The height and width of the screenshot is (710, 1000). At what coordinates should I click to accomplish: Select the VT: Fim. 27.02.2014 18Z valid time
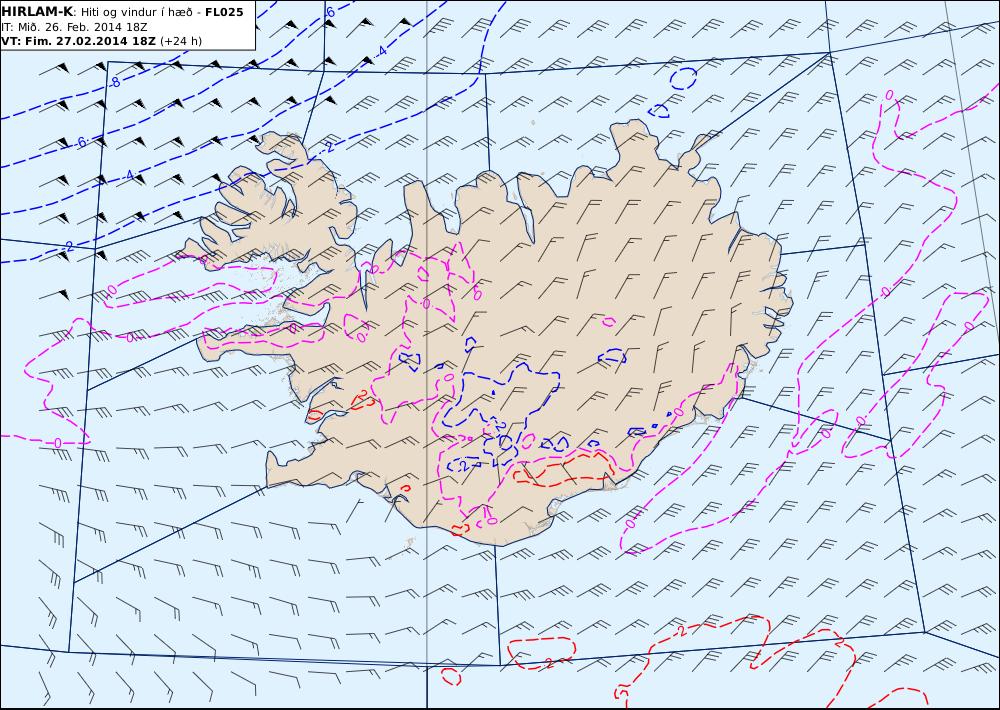78,41
